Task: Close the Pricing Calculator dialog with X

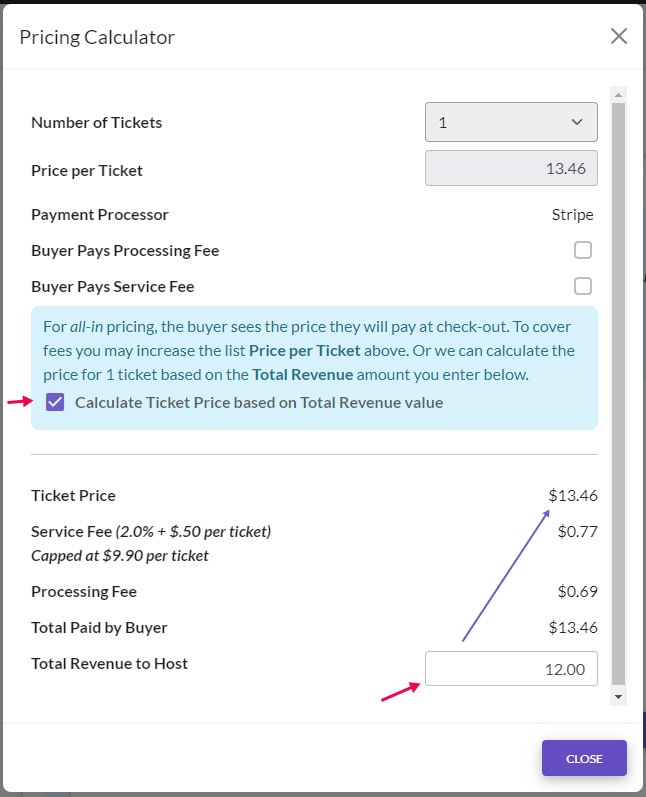Action: tap(619, 36)
